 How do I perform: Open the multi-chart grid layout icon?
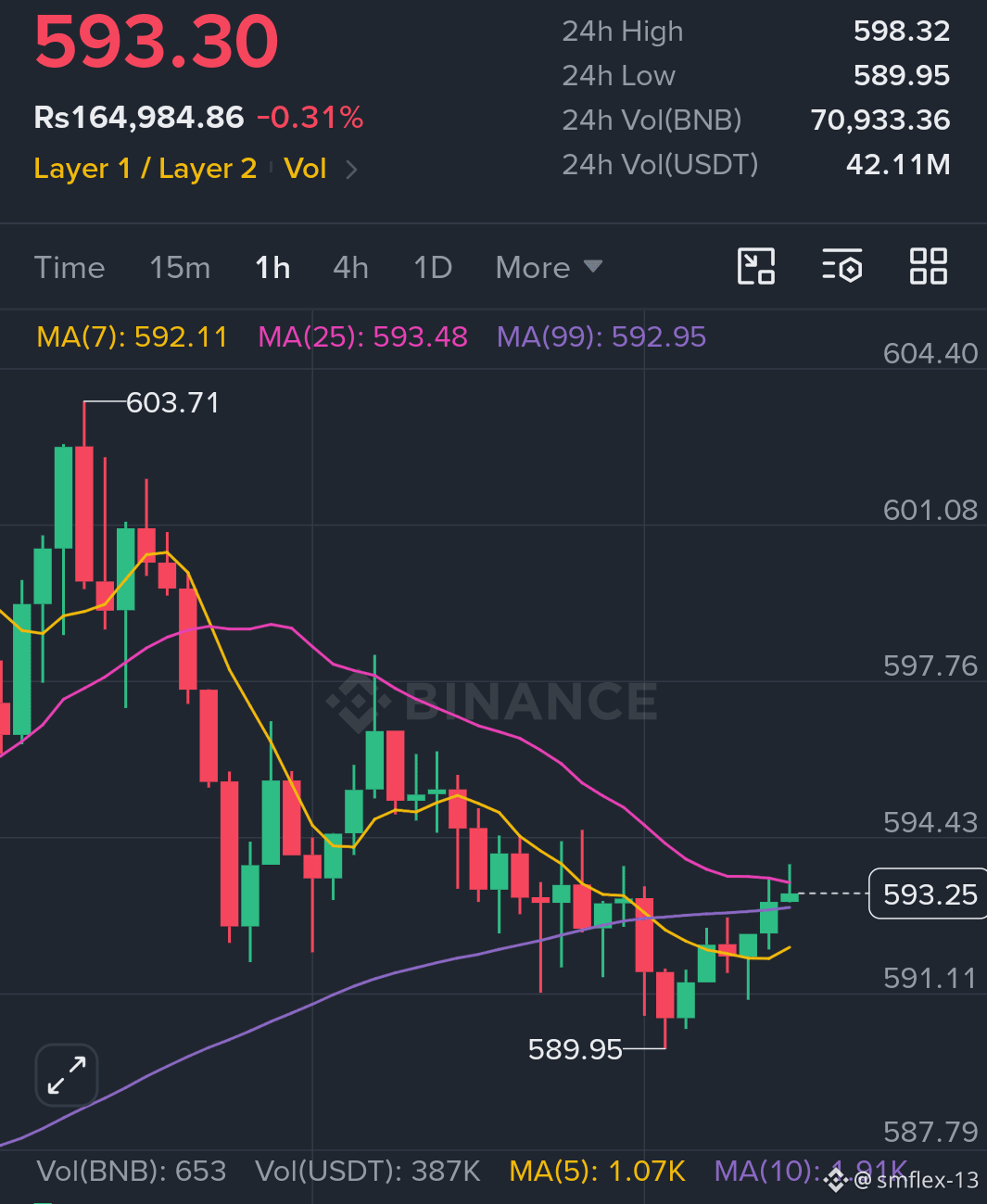tap(928, 267)
